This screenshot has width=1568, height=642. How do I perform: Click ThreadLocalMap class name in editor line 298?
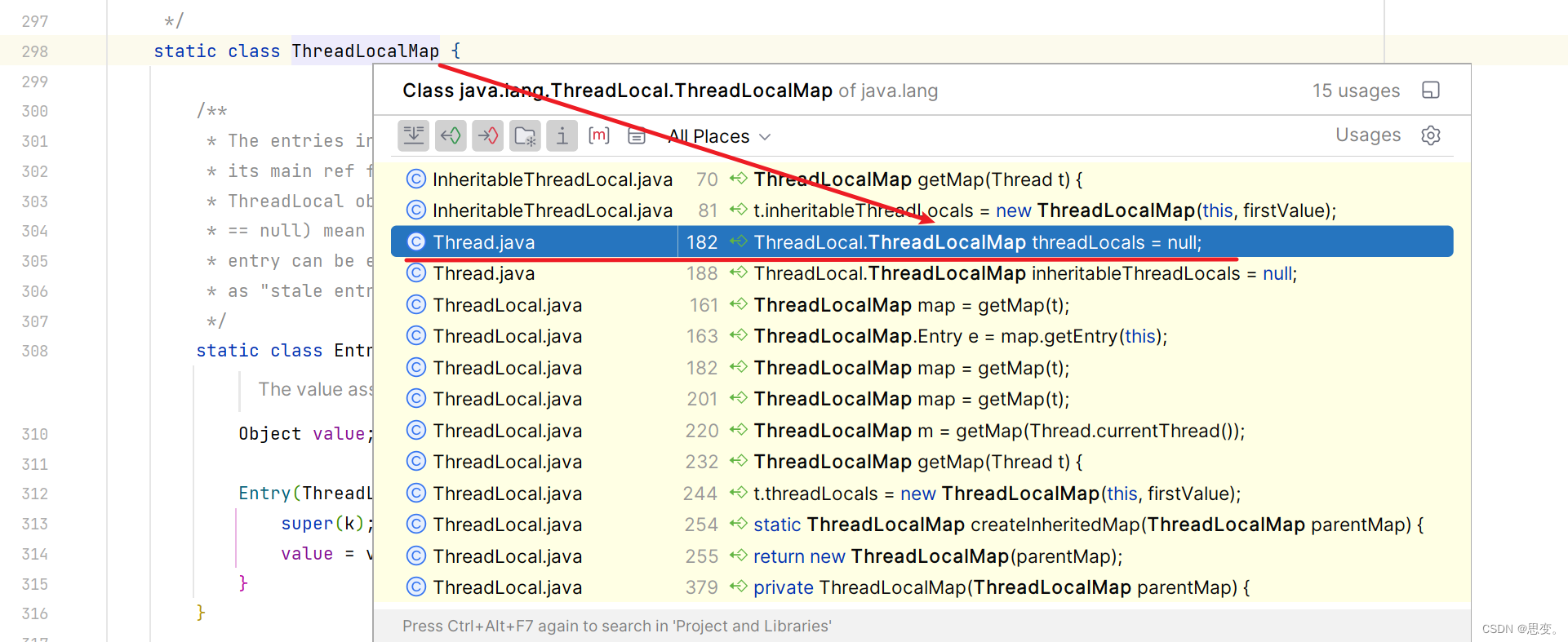tap(366, 51)
